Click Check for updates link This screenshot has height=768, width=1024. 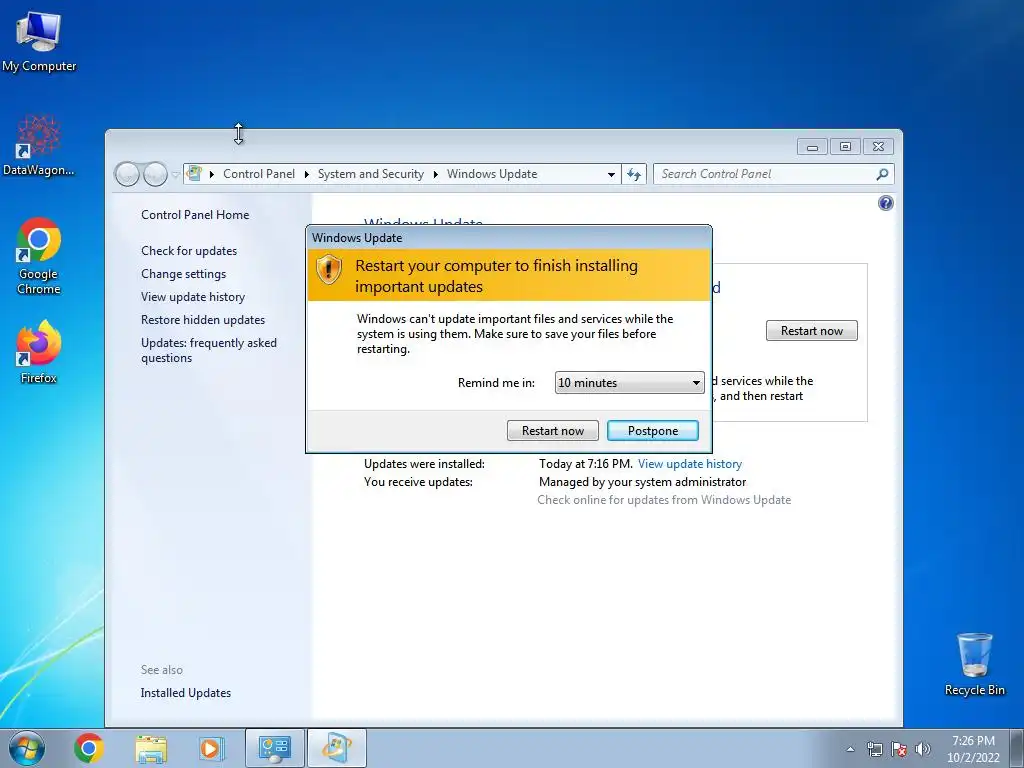(x=189, y=251)
